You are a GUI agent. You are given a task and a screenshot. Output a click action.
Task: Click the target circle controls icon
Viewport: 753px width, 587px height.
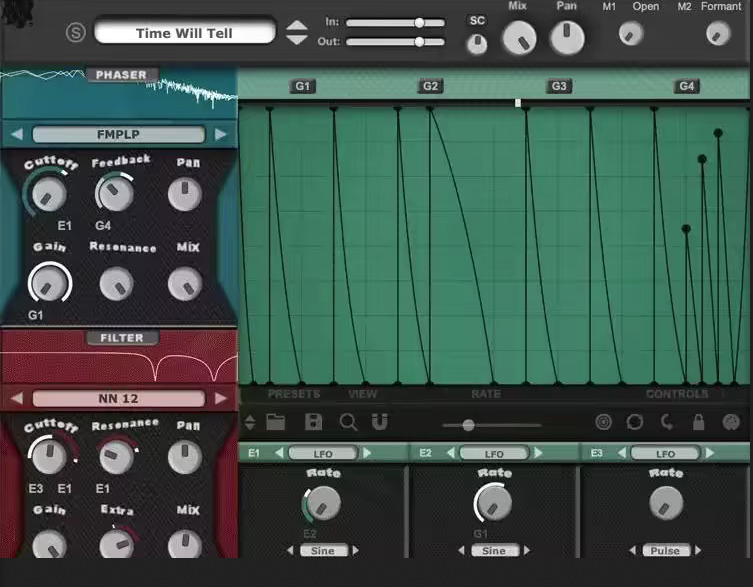point(603,422)
